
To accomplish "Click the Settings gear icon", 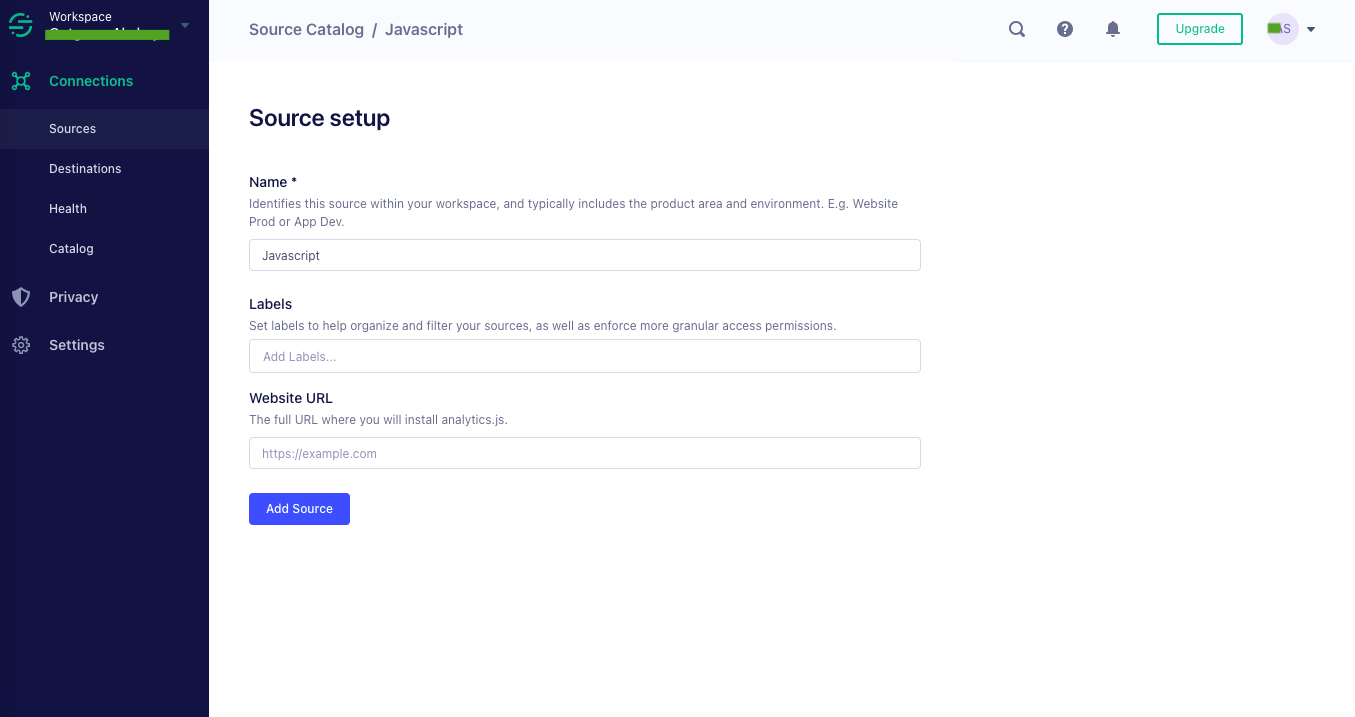I will [x=21, y=345].
